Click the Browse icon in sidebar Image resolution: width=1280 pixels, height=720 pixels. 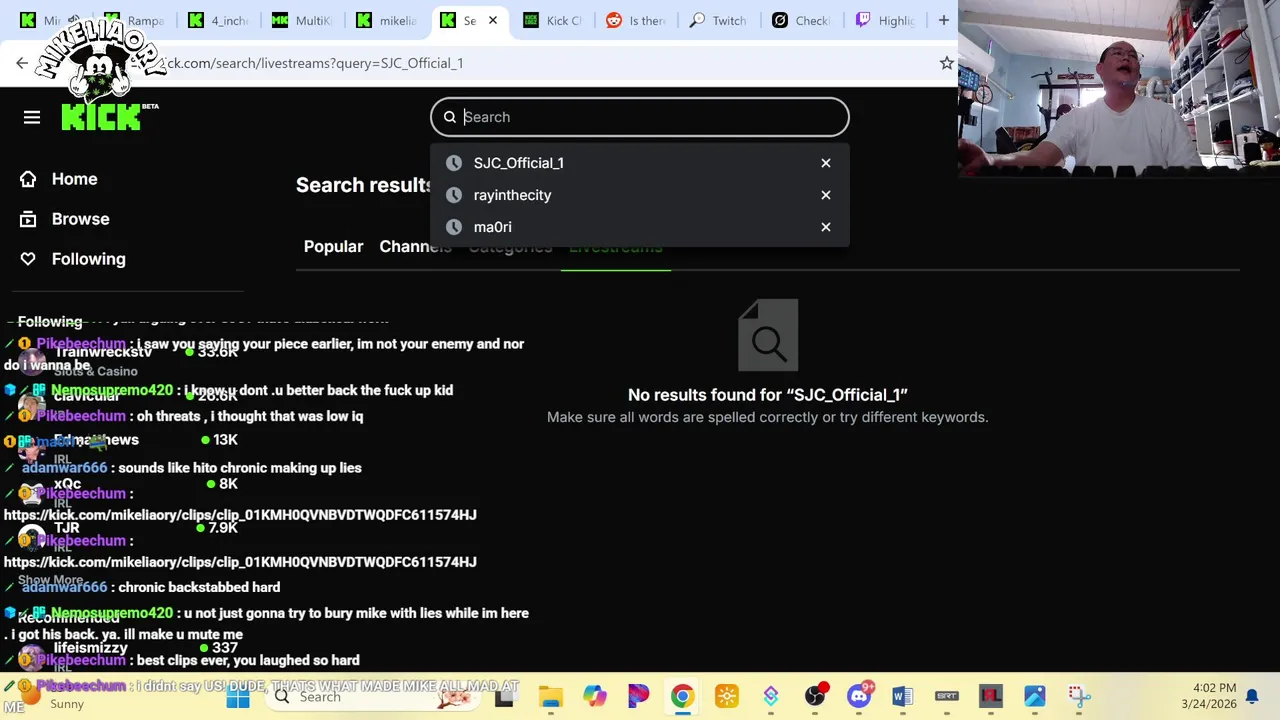28,219
